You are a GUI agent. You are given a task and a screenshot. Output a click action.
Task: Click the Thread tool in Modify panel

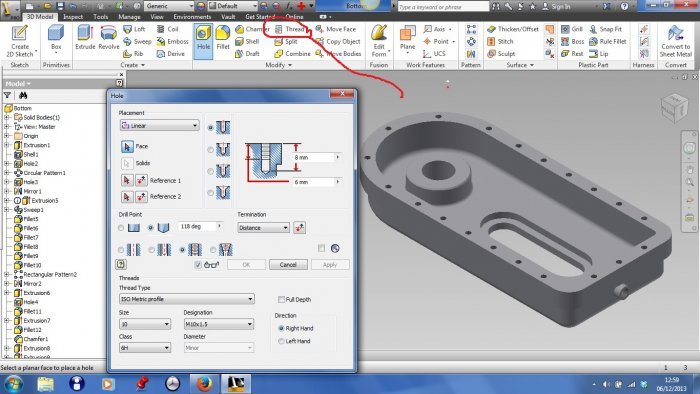point(289,29)
